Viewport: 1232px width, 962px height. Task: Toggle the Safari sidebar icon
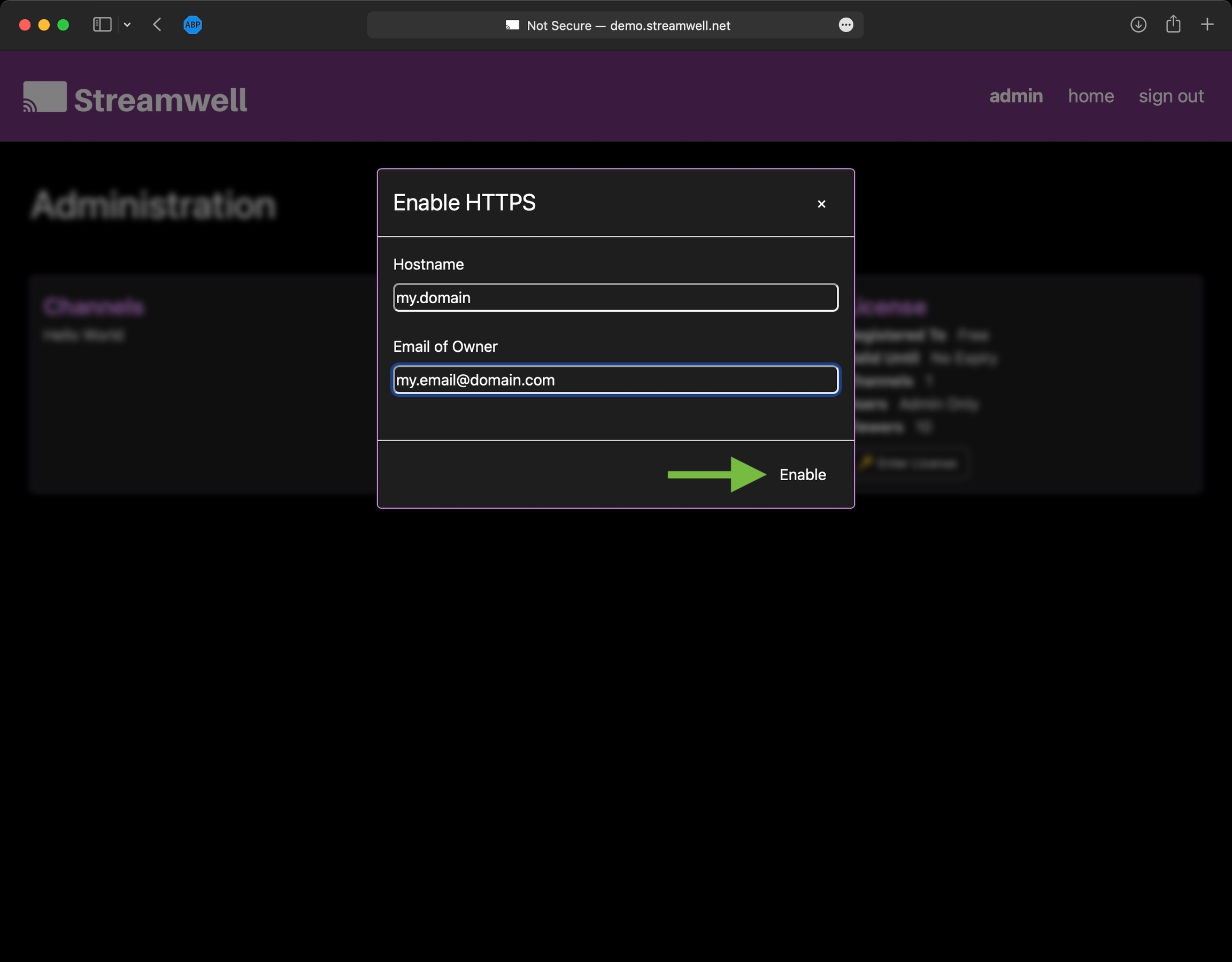pos(102,25)
